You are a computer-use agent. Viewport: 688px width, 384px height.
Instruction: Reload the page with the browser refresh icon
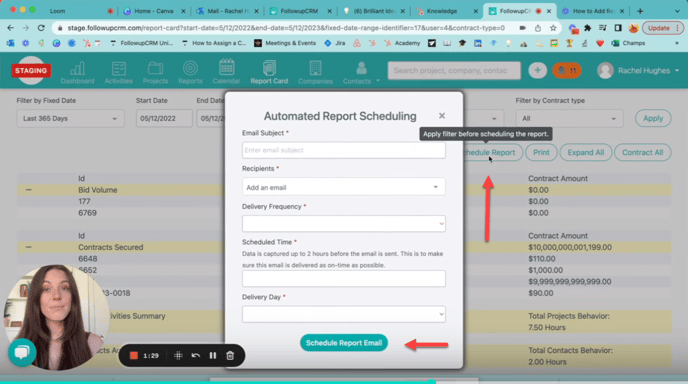[x=41, y=28]
